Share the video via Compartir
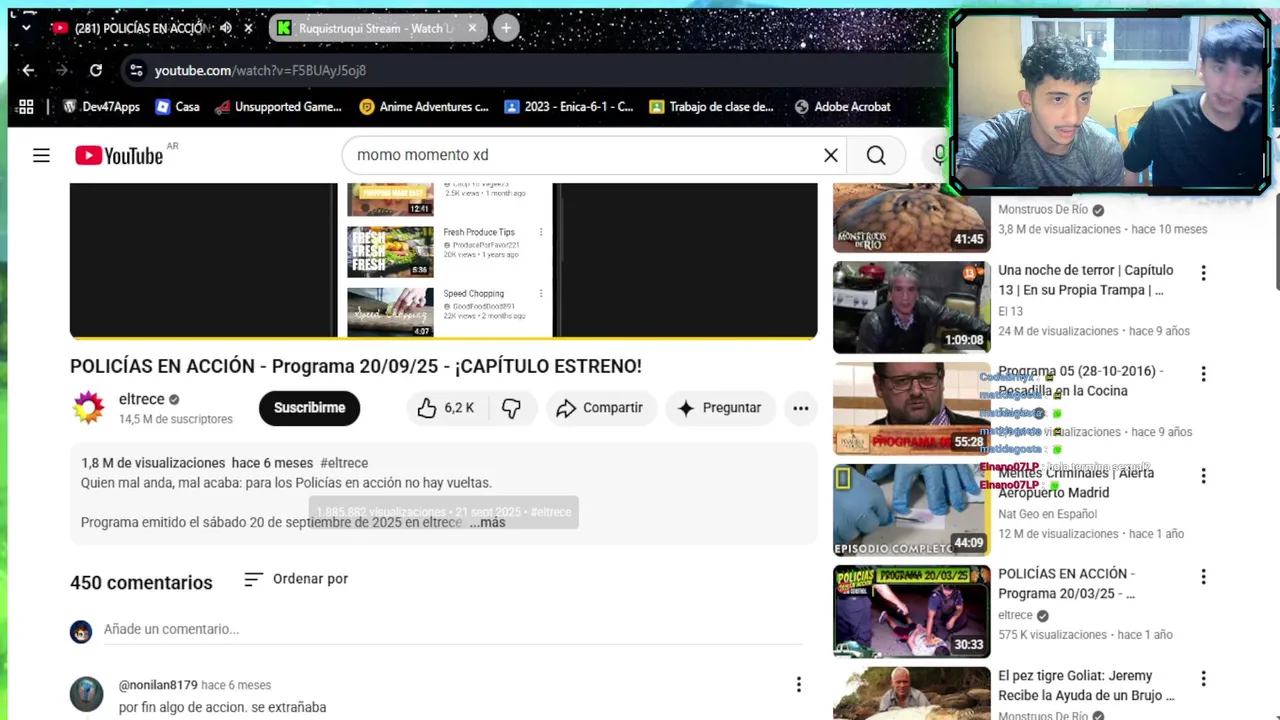Screen dimensions: 1280x720 (600, 408)
